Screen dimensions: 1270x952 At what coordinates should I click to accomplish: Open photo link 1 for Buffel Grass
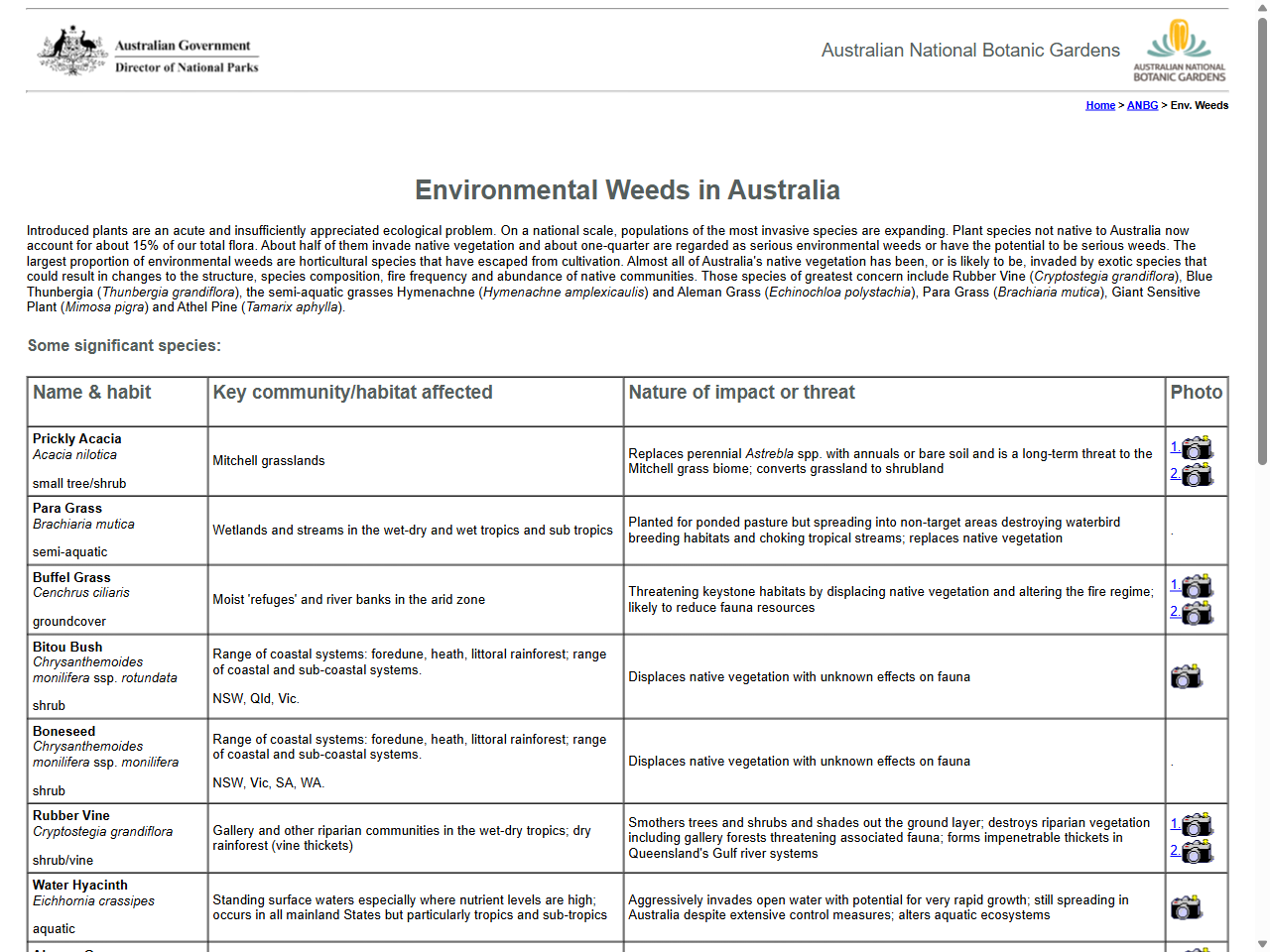pyautogui.click(x=1174, y=586)
